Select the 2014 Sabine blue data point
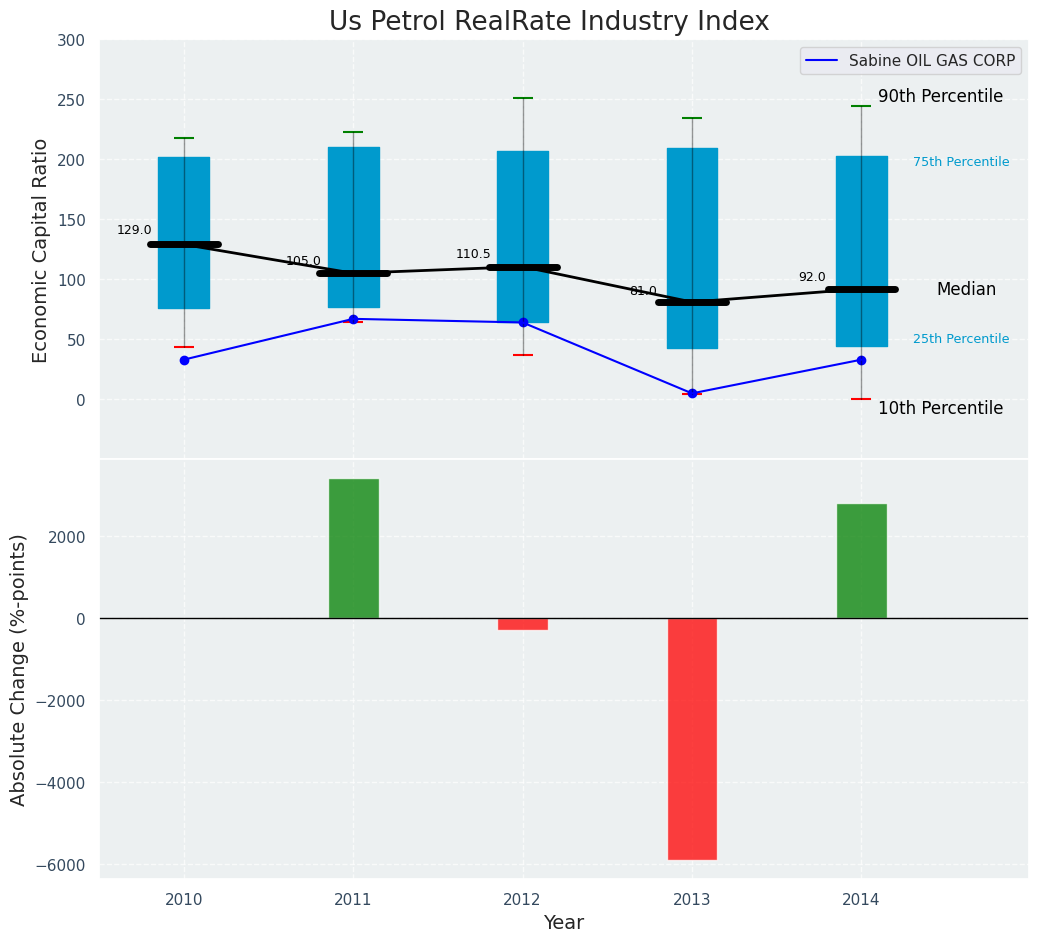 (x=861, y=360)
